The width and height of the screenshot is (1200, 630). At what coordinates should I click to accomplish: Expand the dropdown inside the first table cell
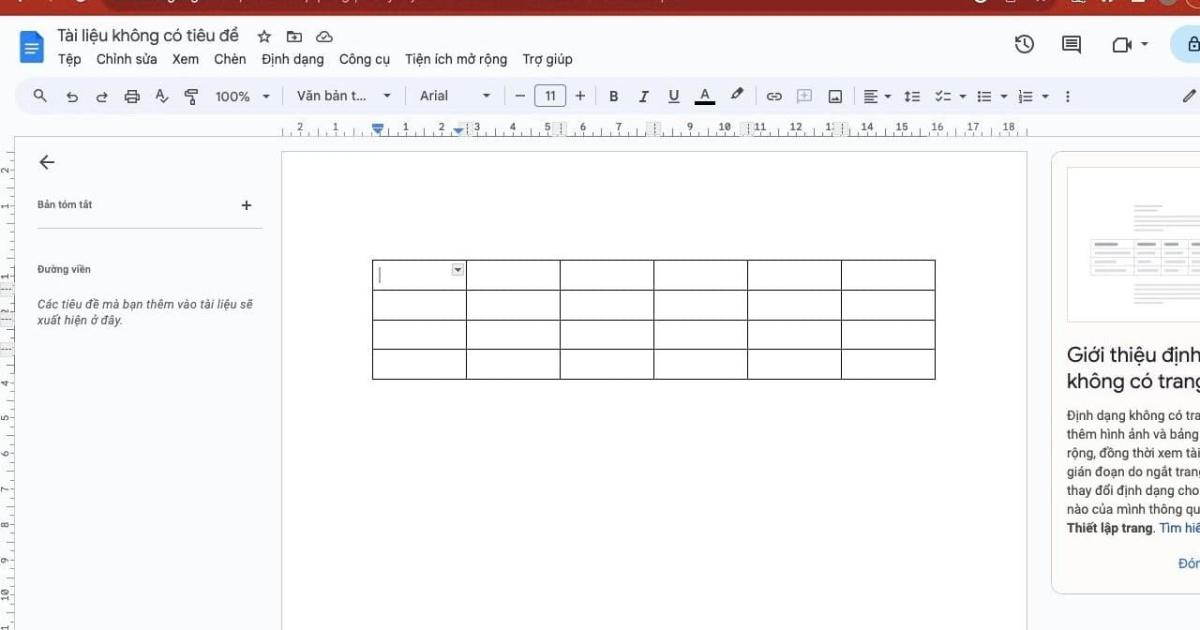point(456,270)
